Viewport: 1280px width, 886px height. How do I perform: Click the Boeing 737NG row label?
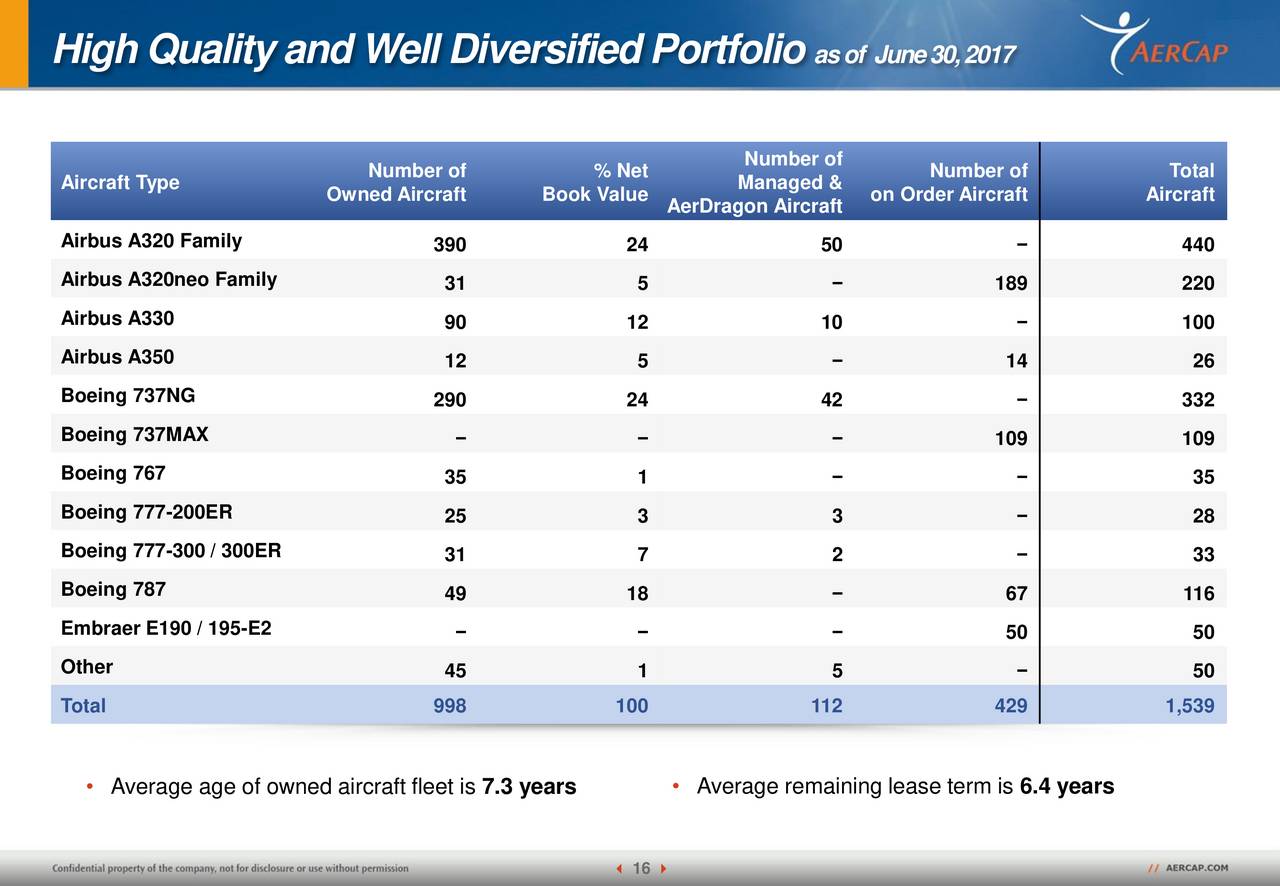click(x=128, y=395)
